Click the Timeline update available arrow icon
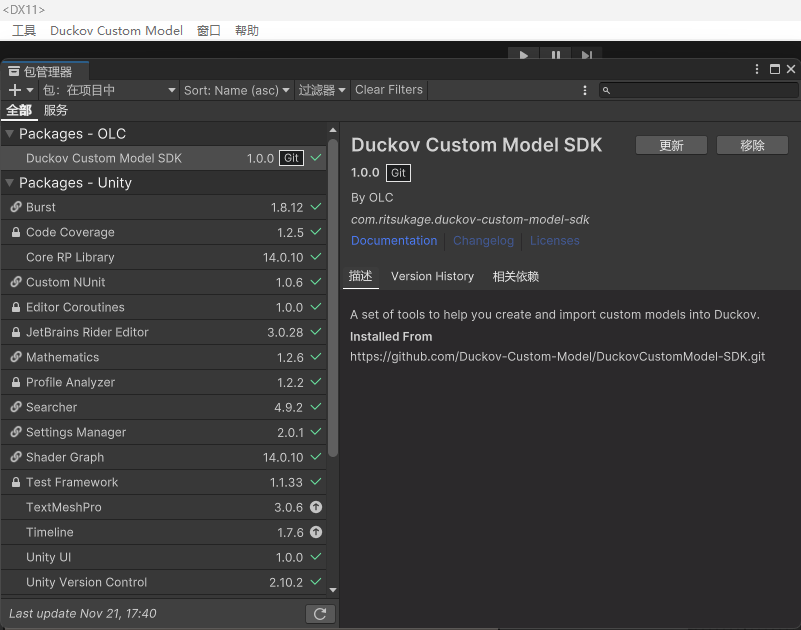The height and width of the screenshot is (630, 801). click(x=316, y=532)
